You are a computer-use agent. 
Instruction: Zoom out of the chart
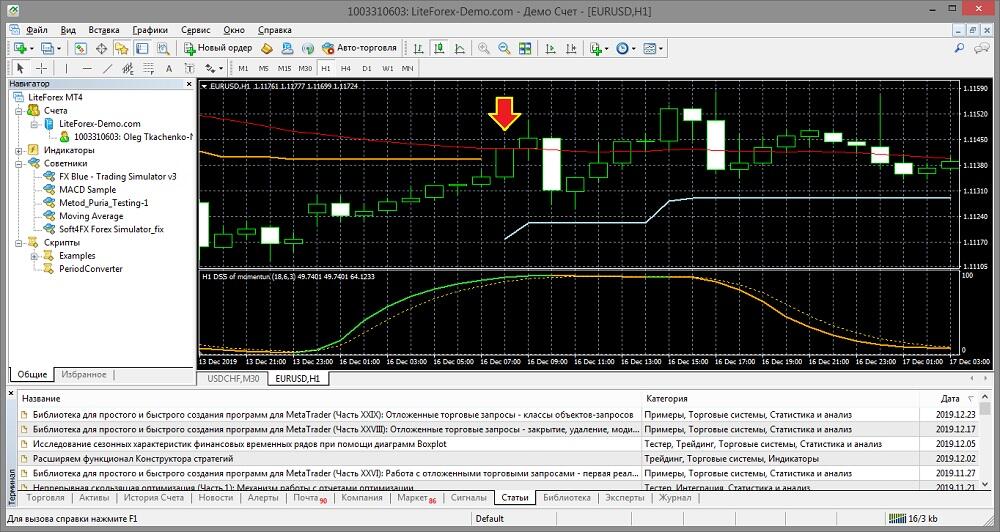tap(504, 48)
